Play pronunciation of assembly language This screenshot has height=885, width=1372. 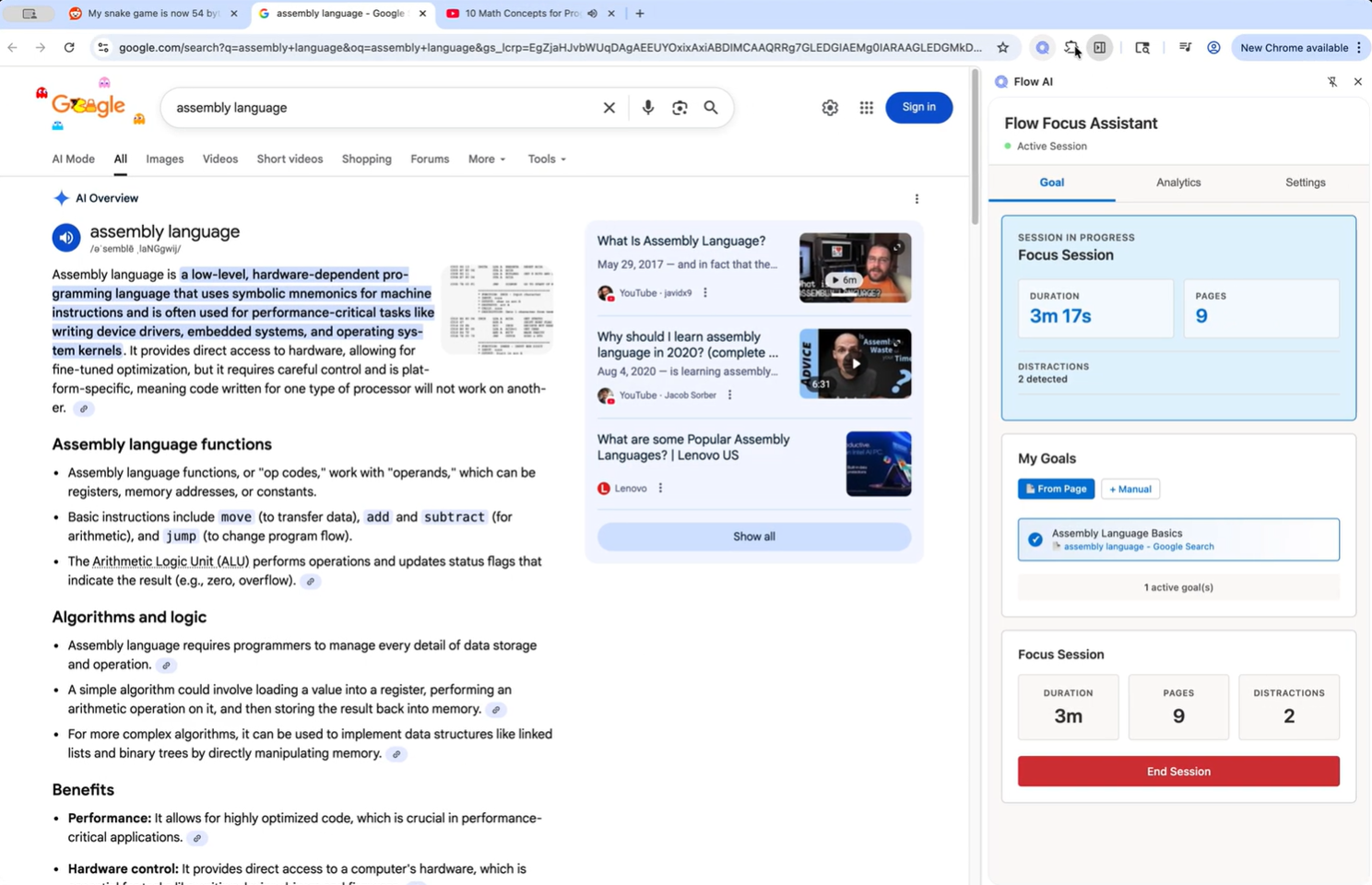click(x=66, y=238)
